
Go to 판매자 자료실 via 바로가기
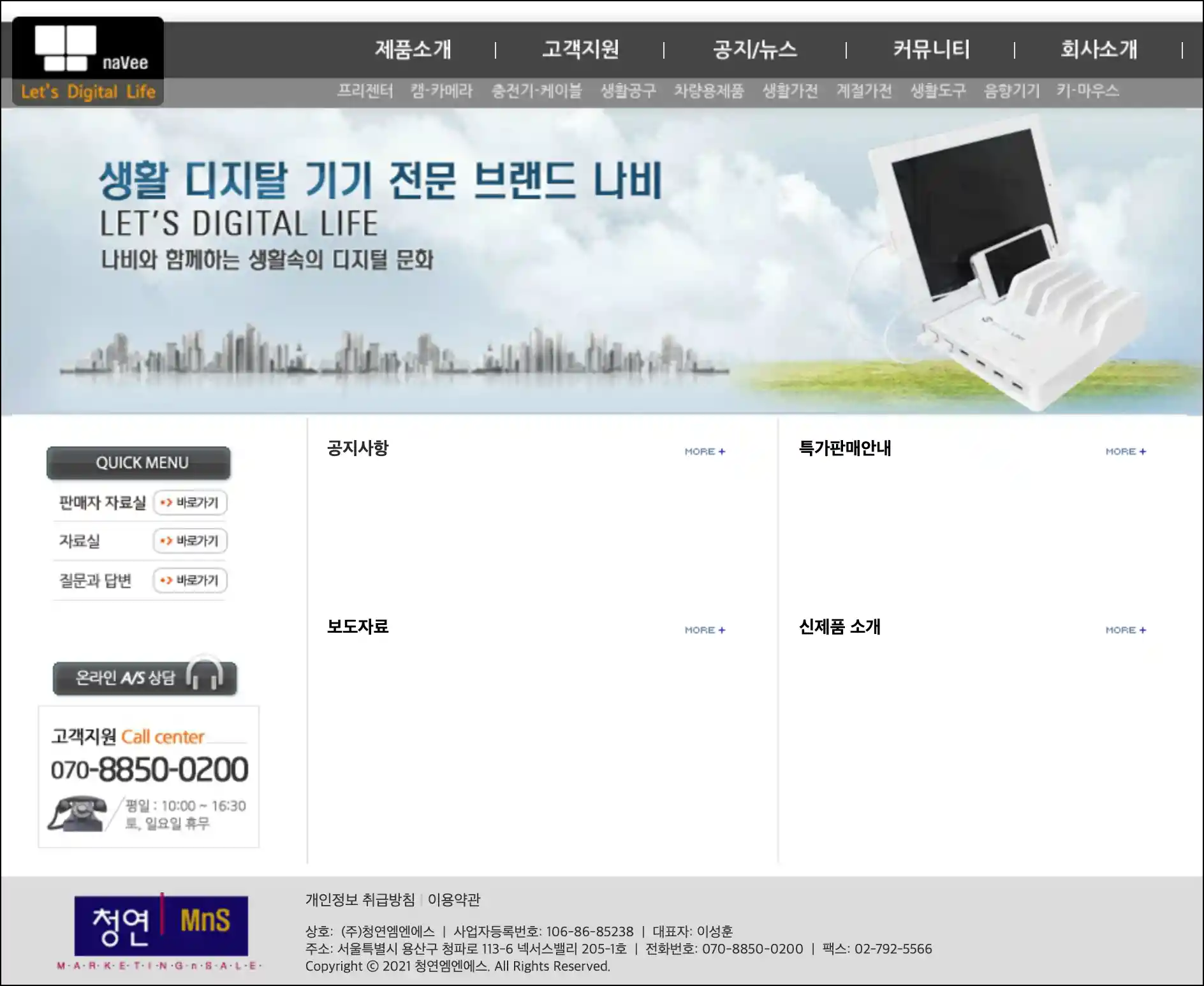[x=190, y=503]
